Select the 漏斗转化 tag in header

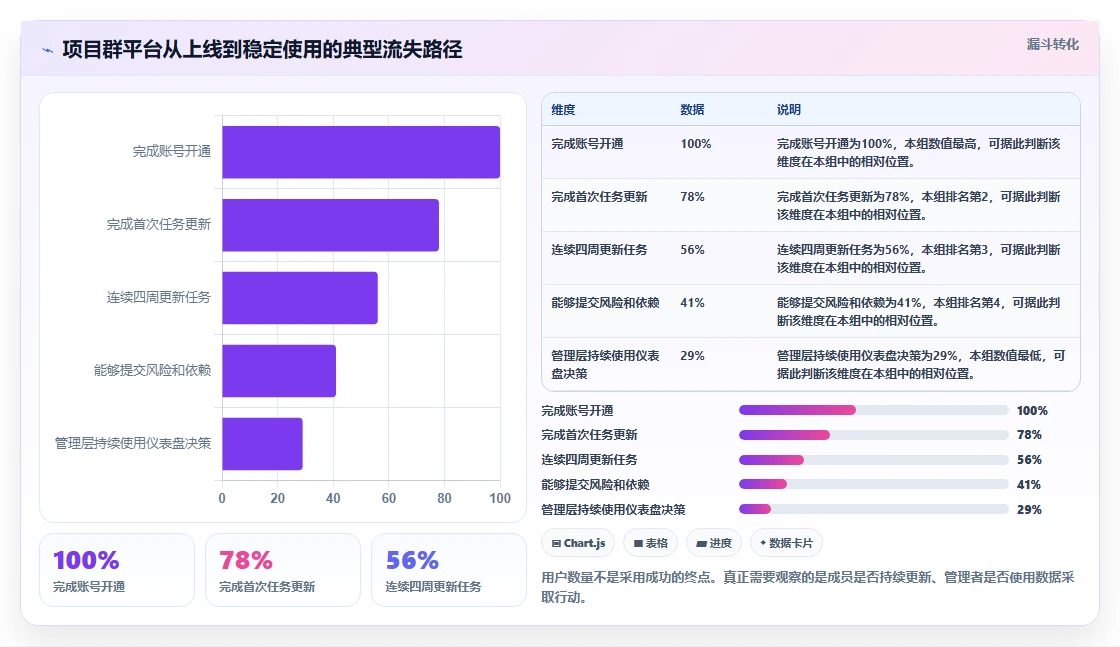[1052, 44]
